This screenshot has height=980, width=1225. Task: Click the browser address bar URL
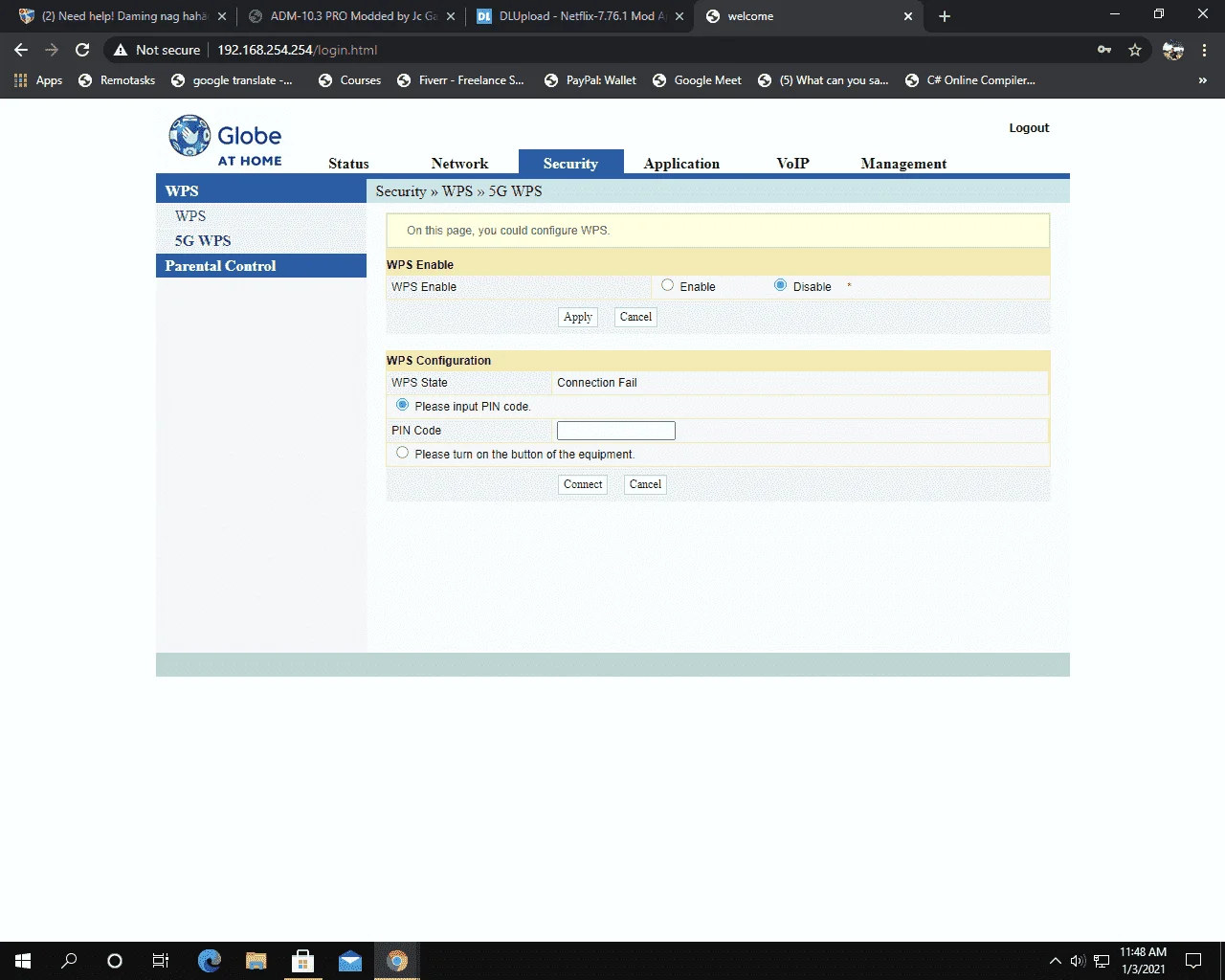[x=298, y=50]
